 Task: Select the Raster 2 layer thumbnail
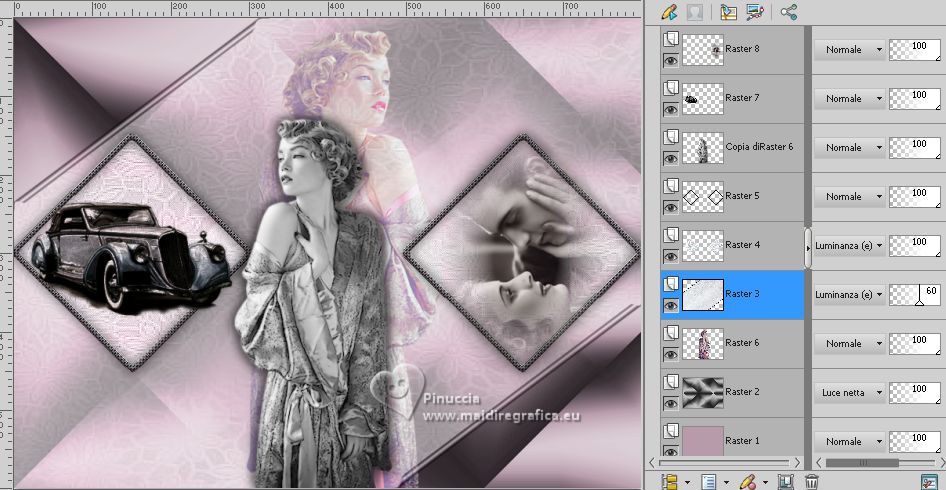click(x=703, y=393)
